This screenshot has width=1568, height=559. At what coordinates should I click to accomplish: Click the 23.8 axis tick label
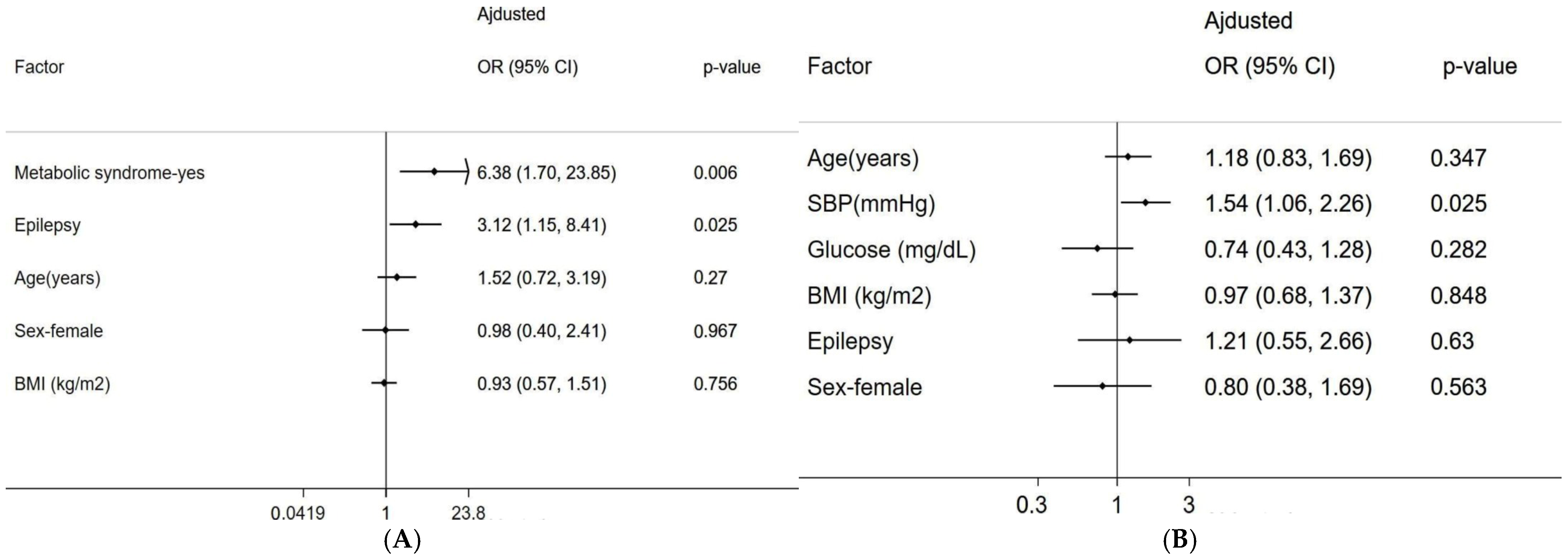[468, 513]
